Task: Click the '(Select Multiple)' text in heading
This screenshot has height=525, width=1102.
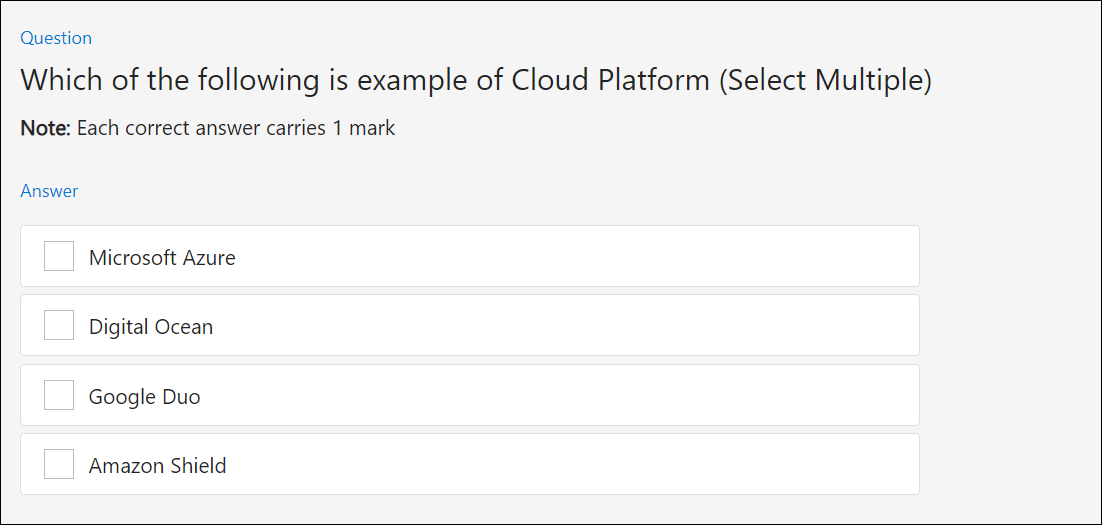Action: [824, 81]
